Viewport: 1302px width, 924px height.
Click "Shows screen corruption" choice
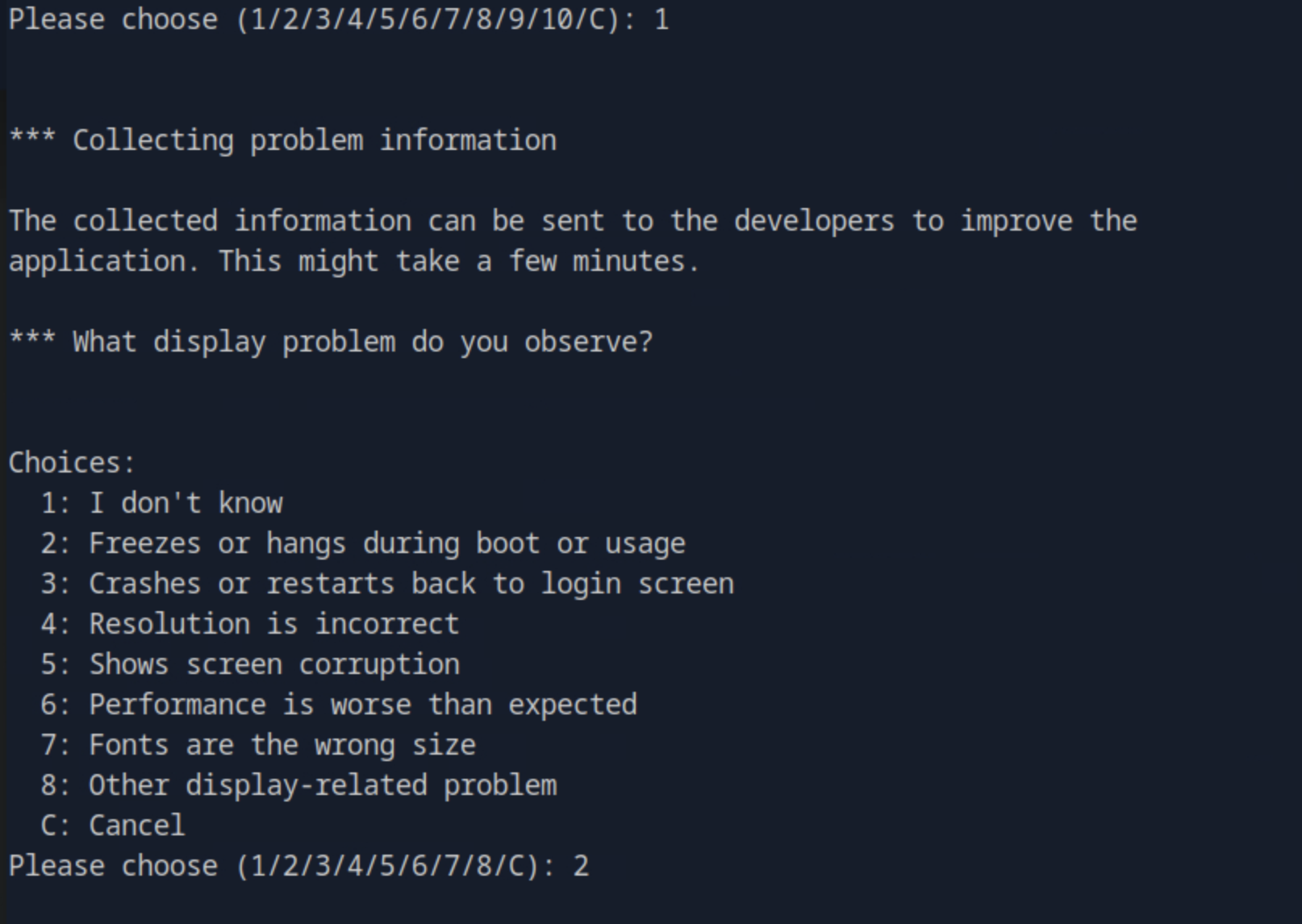[x=273, y=664]
